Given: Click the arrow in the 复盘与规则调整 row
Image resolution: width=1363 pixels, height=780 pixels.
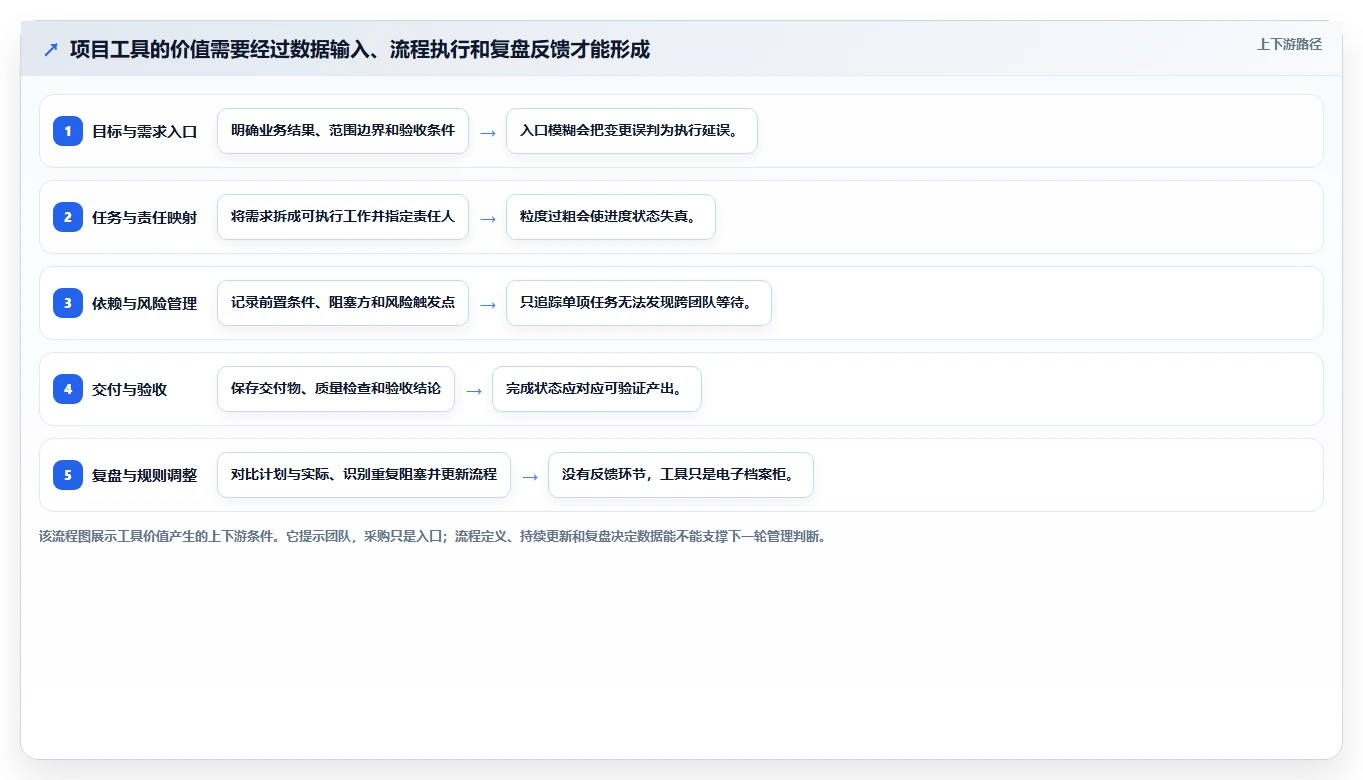Looking at the screenshot, I should click(x=530, y=477).
